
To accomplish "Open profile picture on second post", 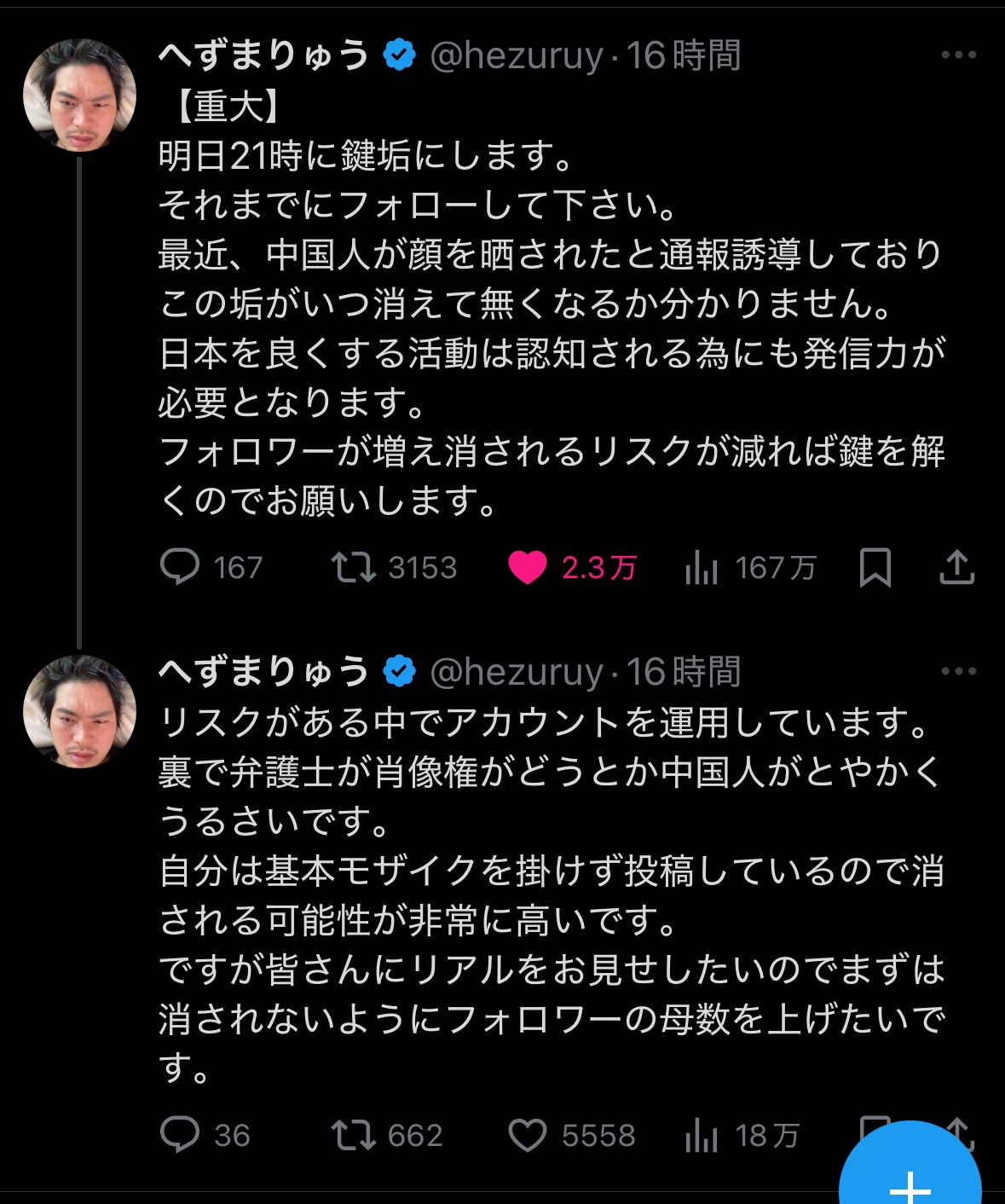I will pos(79,712).
